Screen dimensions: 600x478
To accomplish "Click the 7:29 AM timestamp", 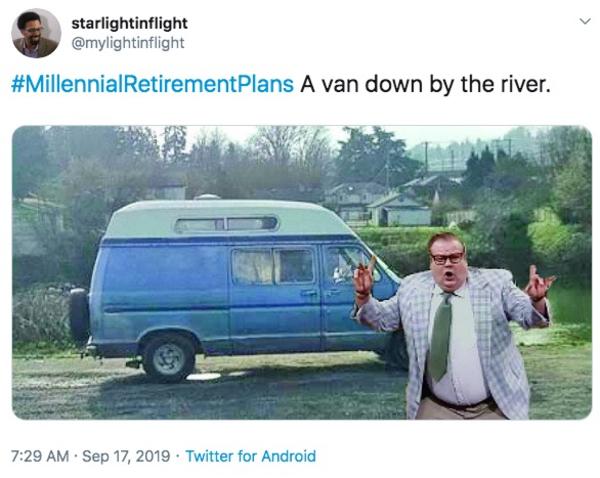I will (40, 456).
